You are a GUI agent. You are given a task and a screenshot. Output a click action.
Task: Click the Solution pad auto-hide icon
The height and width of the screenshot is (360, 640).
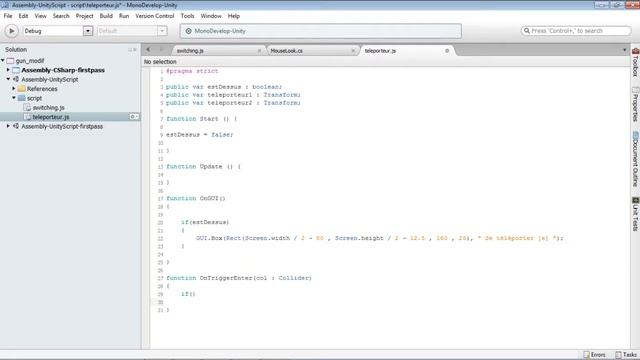(130, 49)
